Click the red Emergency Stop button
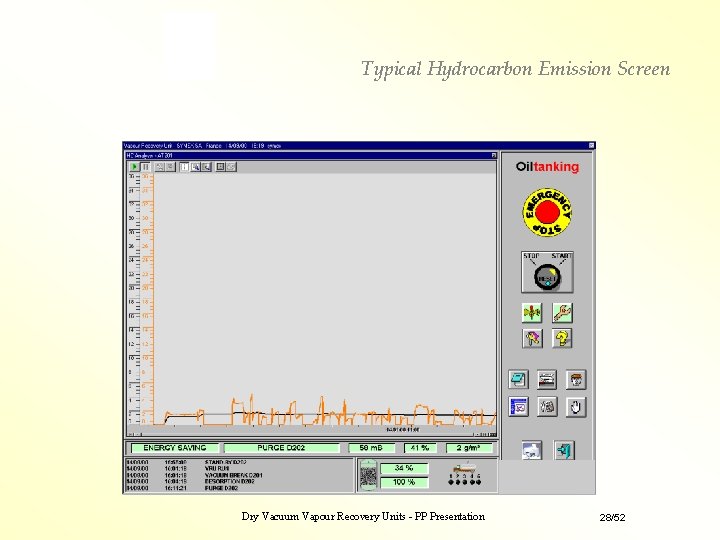 547,213
